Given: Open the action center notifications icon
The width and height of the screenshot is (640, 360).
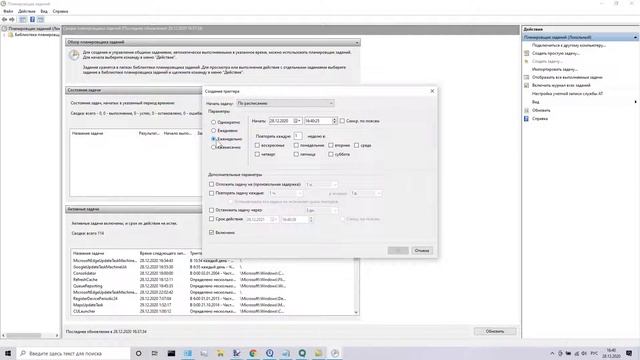Looking at the screenshot, I should point(629,353).
